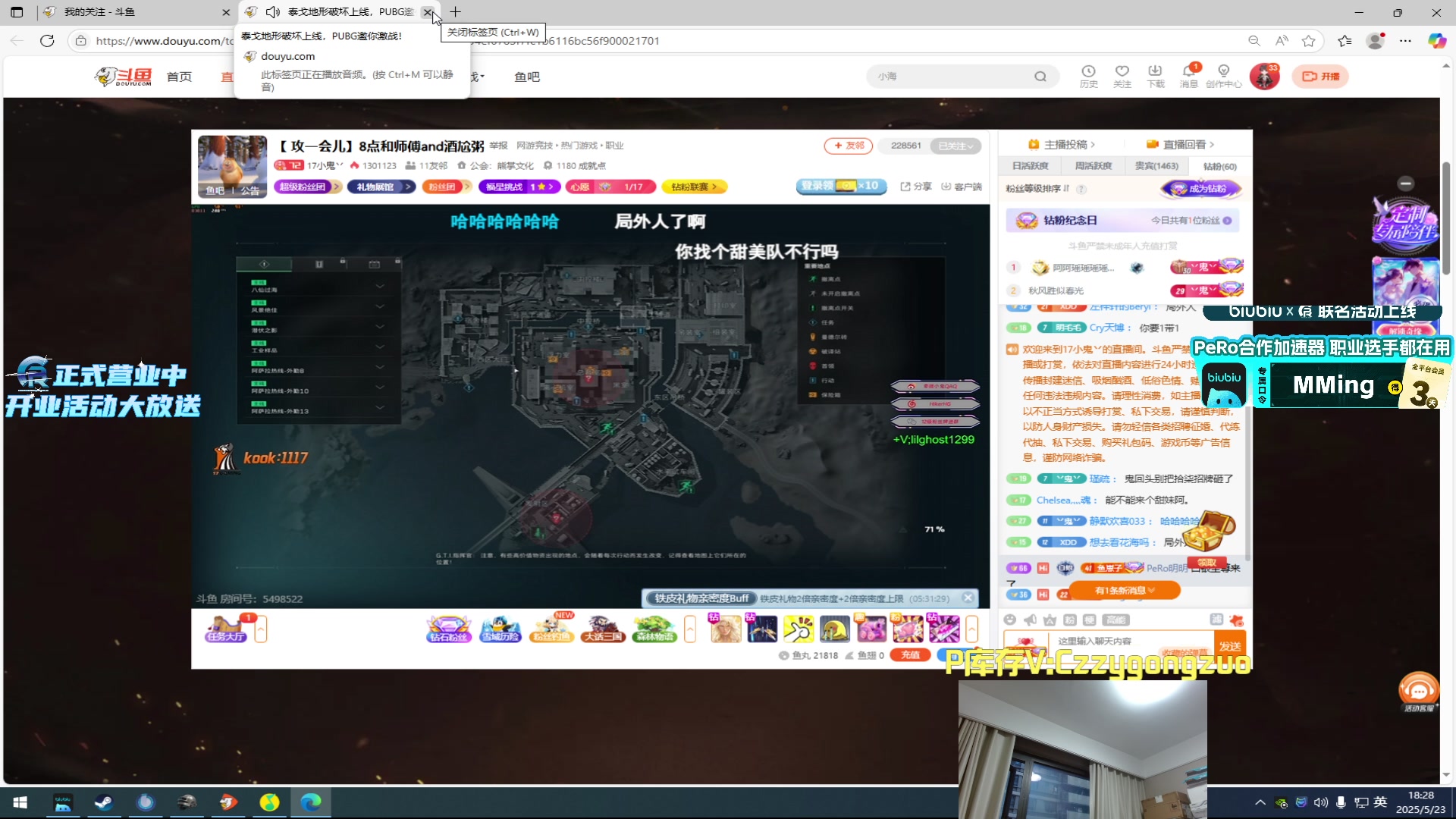Open the browser profile avatar
This screenshot has height=819, width=1456.
tap(1376, 41)
